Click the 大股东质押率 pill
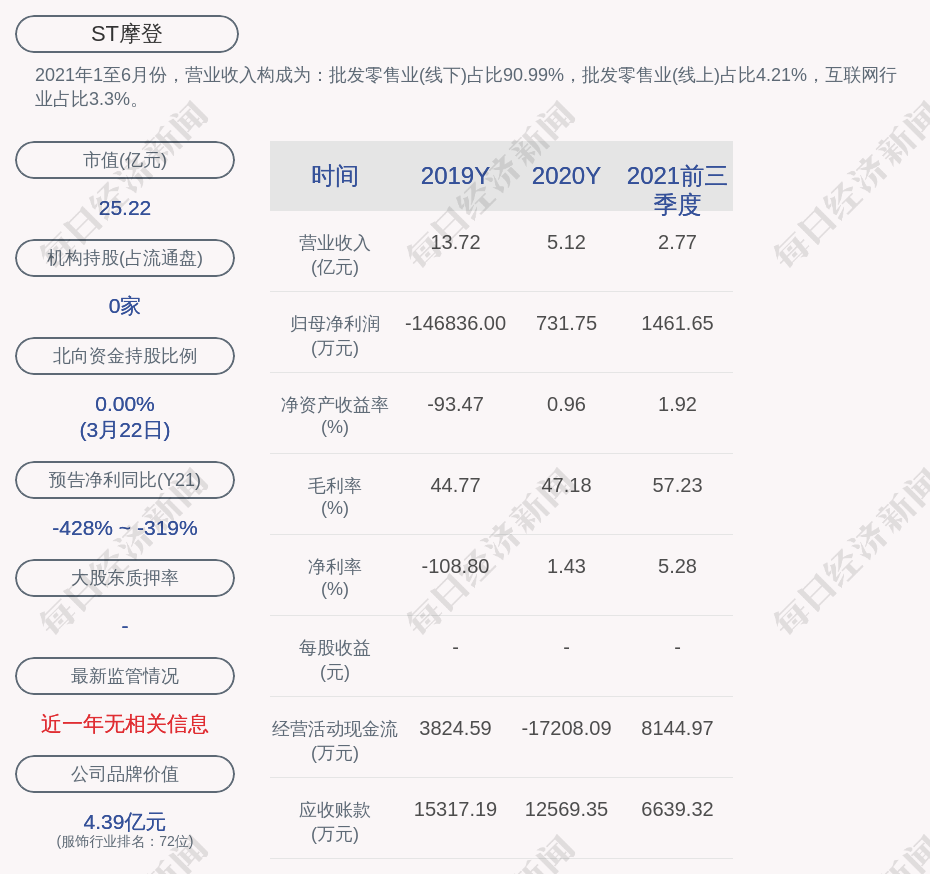This screenshot has width=930, height=874. tap(125, 578)
